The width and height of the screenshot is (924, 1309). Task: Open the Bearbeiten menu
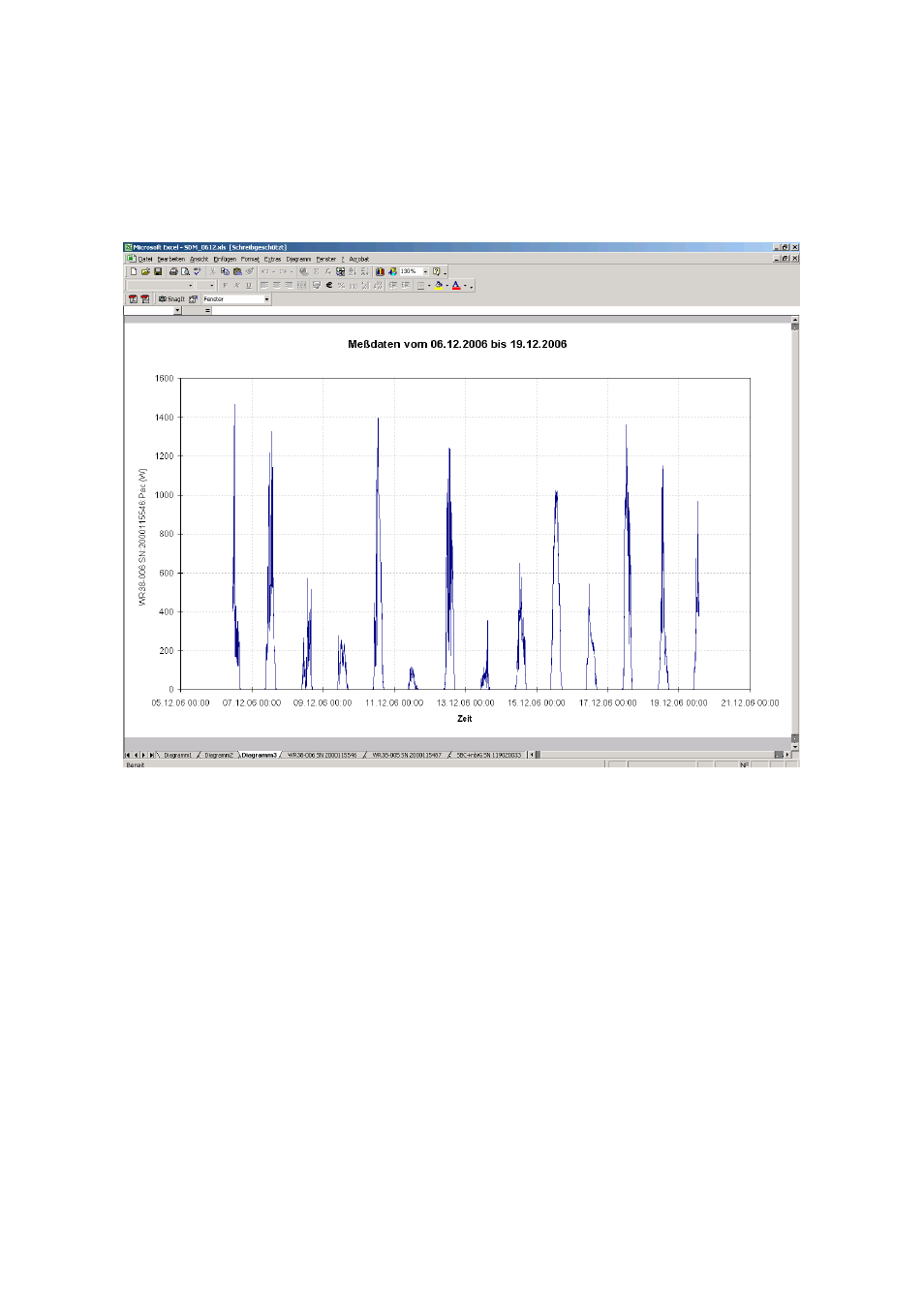pos(171,259)
